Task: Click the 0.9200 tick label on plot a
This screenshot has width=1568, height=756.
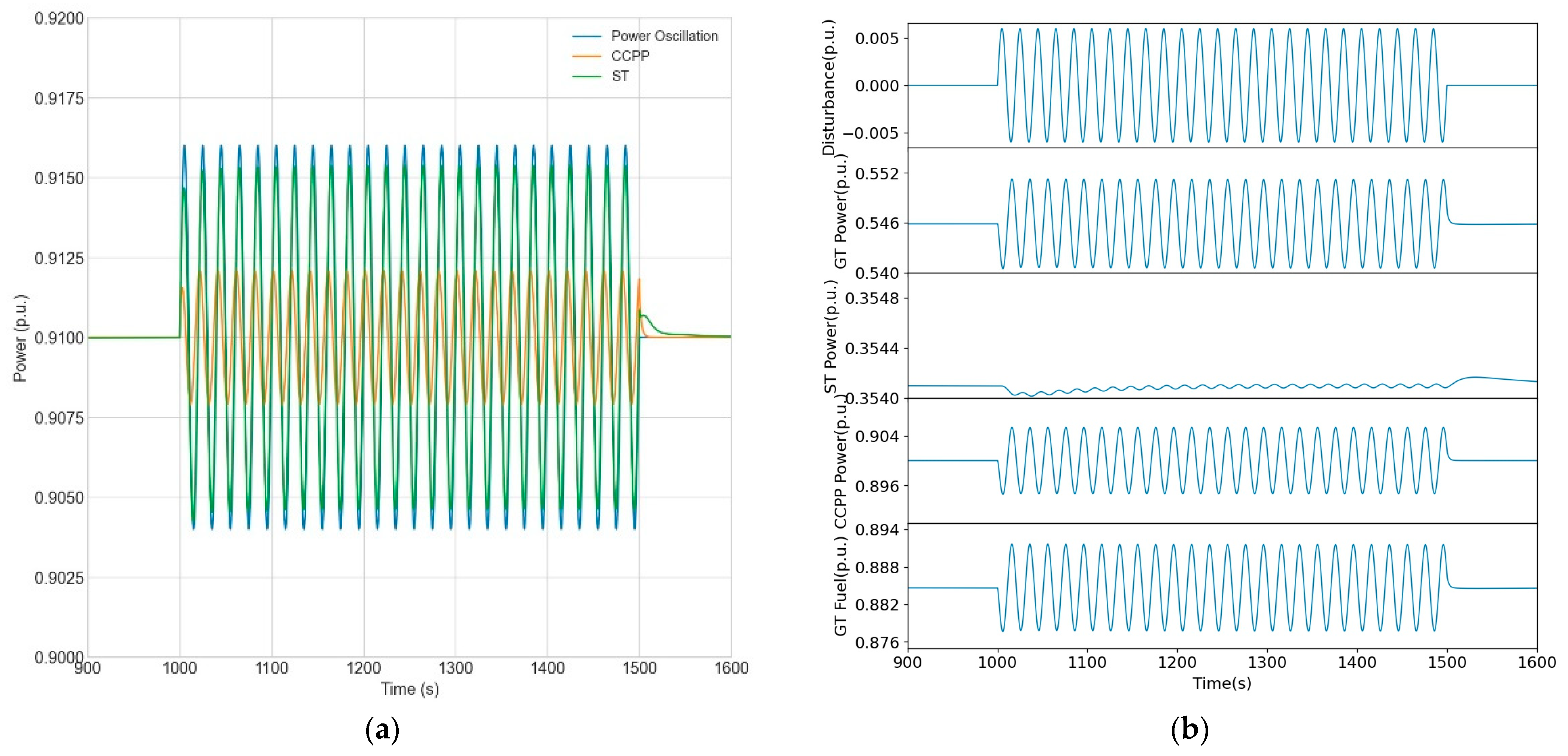Action: (x=59, y=18)
